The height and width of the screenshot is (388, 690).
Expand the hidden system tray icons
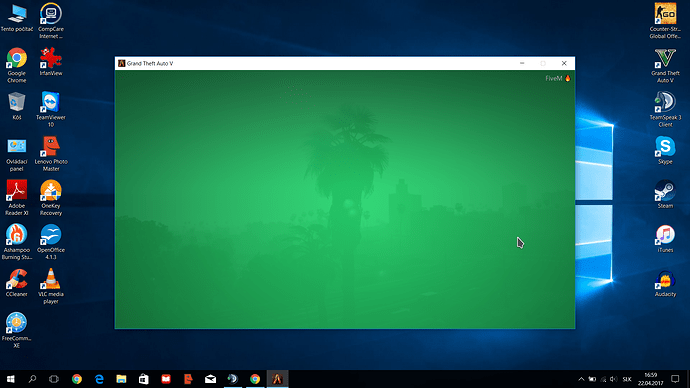581,379
